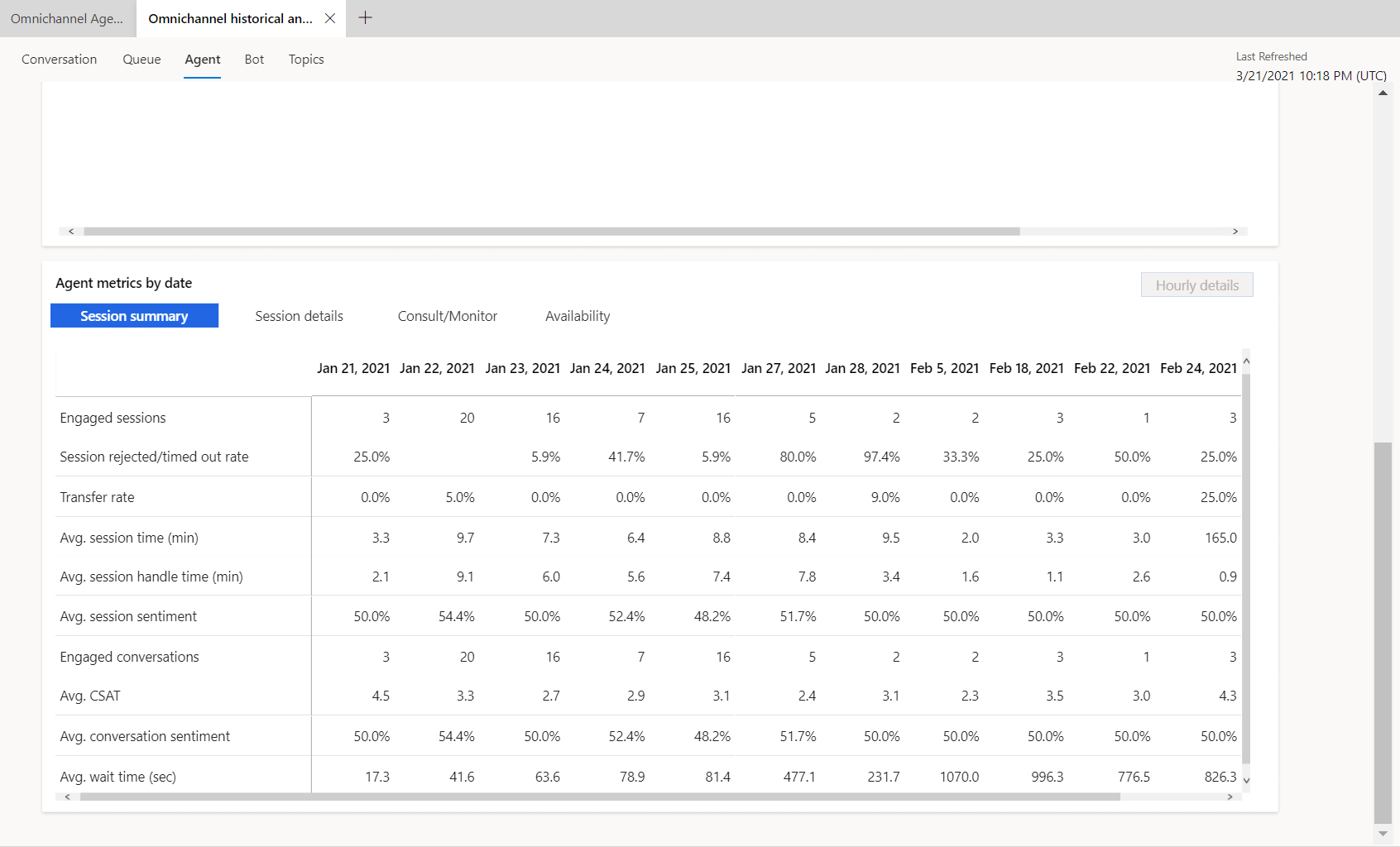Select the Jan 28, 2021 column header
The width and height of the screenshot is (1400, 847).
pyautogui.click(x=862, y=368)
